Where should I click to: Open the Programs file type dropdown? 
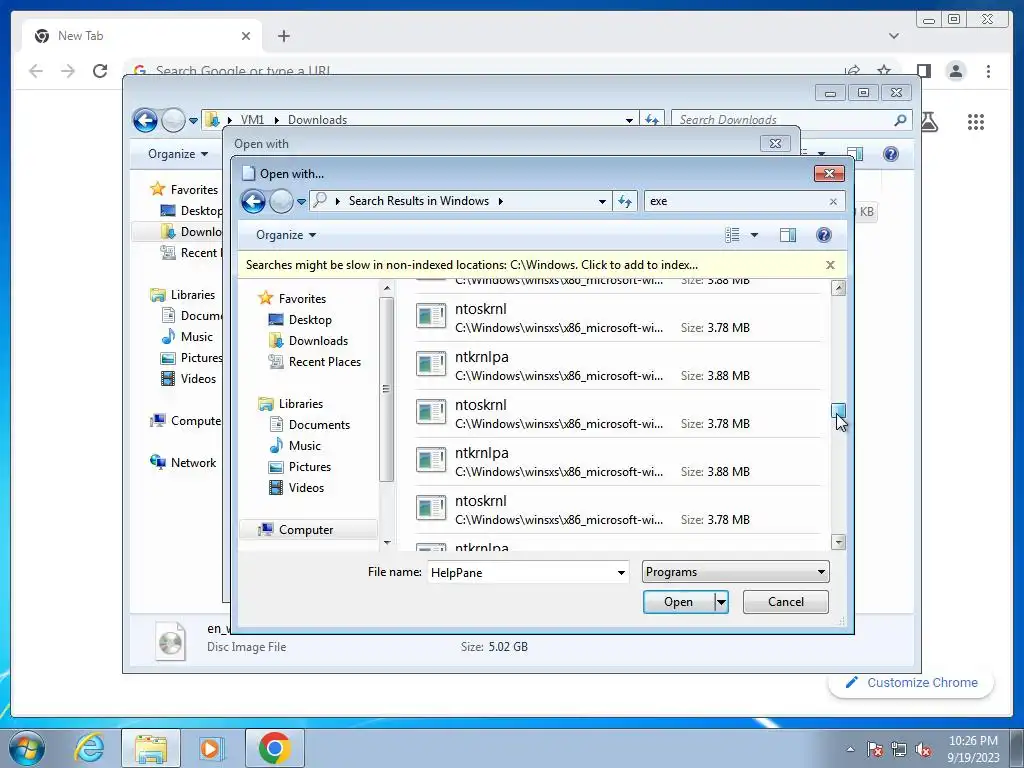point(735,572)
